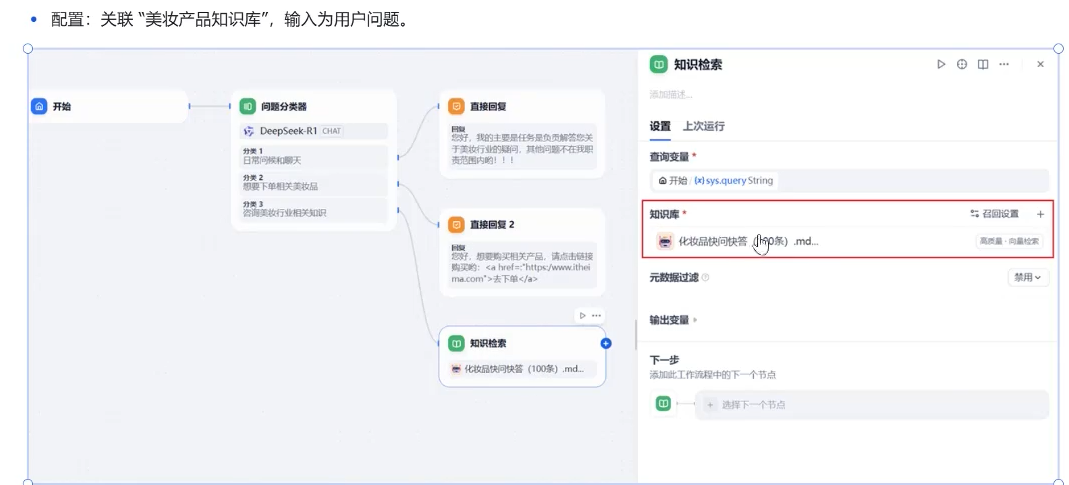The height and width of the screenshot is (485, 1069).
Task: Open help docs book icon in panel header
Action: pyautogui.click(x=983, y=64)
